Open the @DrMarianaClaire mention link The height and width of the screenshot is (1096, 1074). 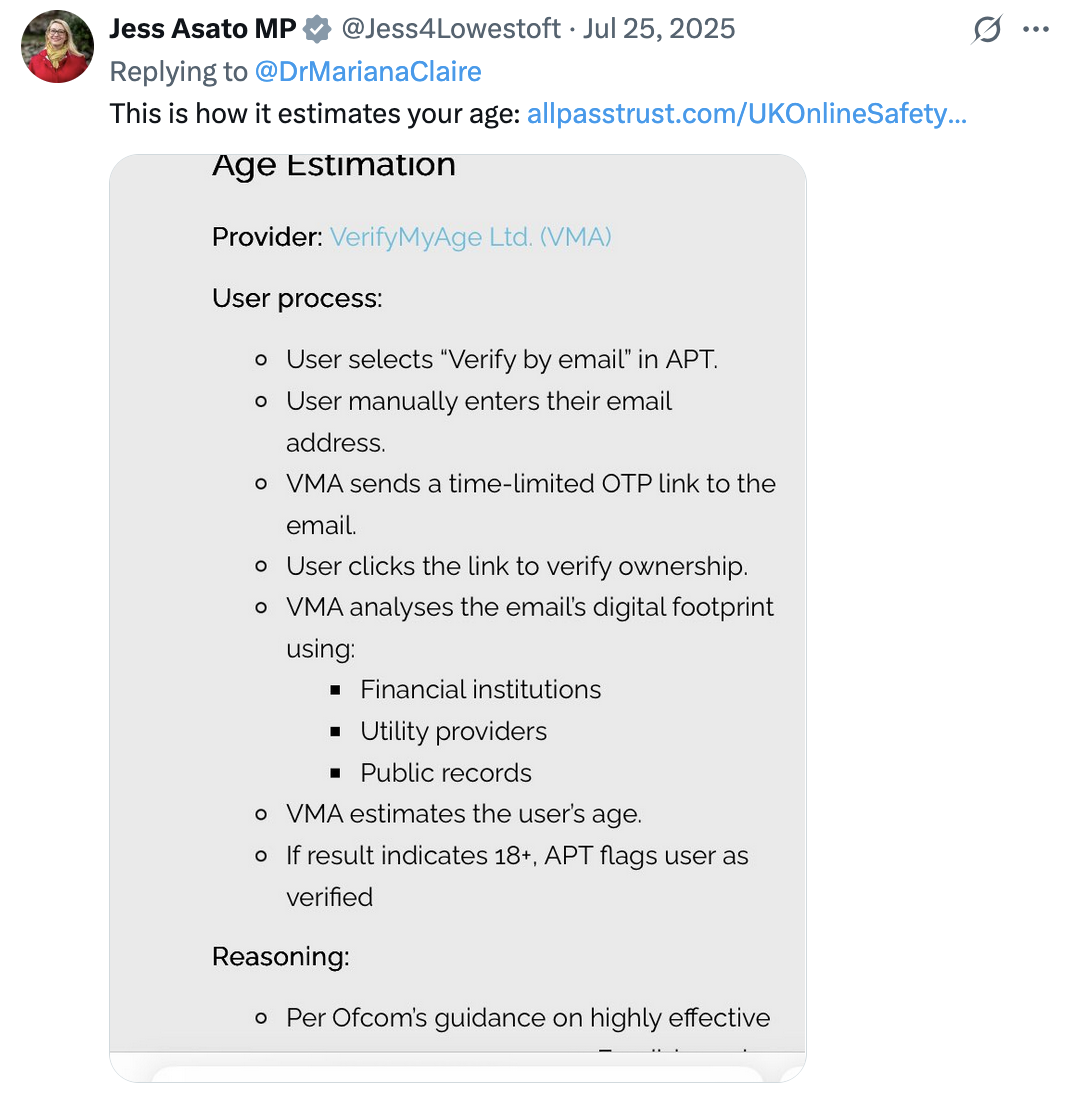[368, 72]
